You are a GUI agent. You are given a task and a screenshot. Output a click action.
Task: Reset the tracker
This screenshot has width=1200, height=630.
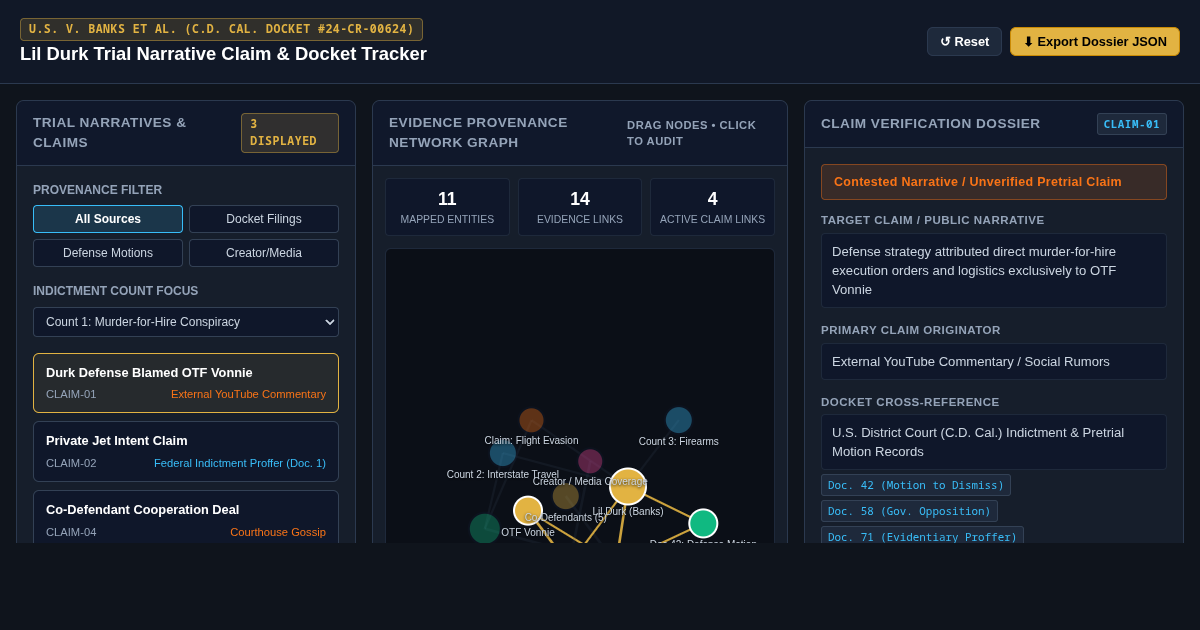(x=964, y=42)
